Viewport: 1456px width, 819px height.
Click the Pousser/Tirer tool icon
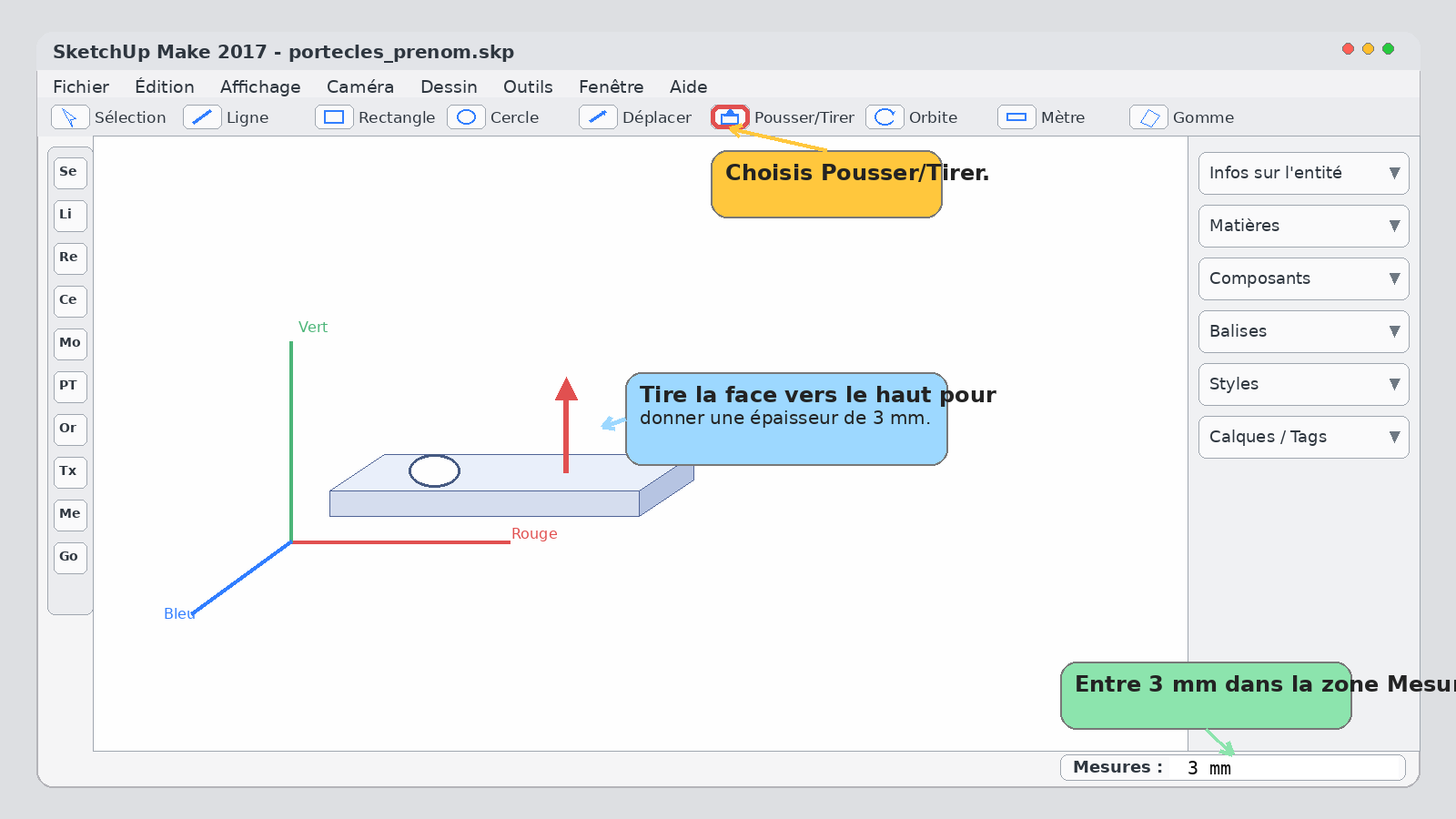click(730, 117)
